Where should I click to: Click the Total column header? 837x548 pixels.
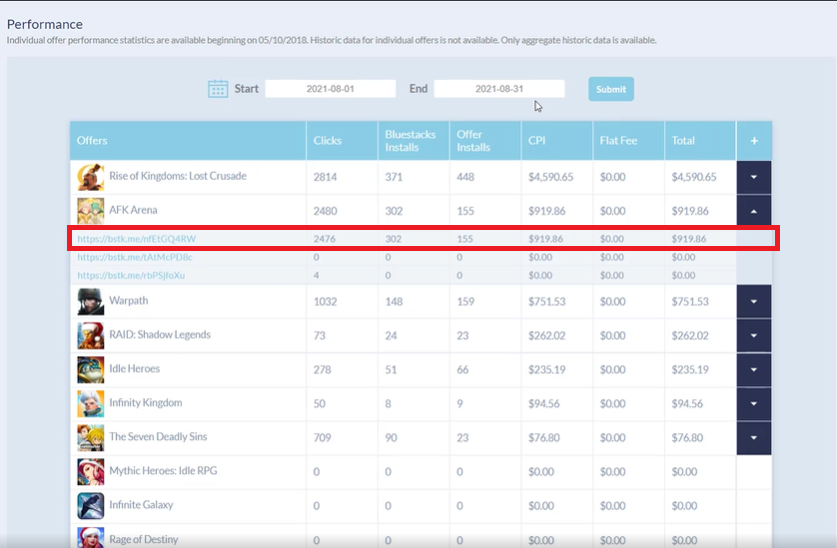(x=700, y=141)
